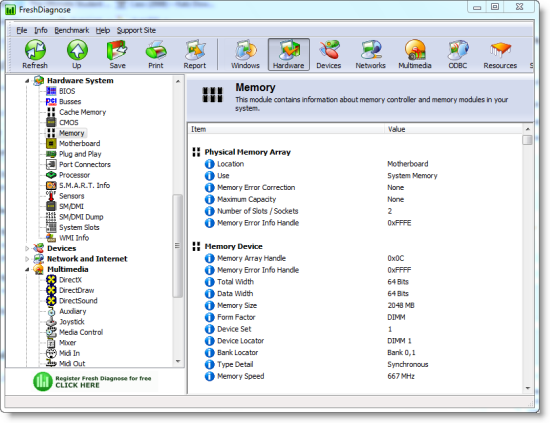This screenshot has width=550, height=423.
Task: Expand the Devices tree node
Action: pos(27,248)
